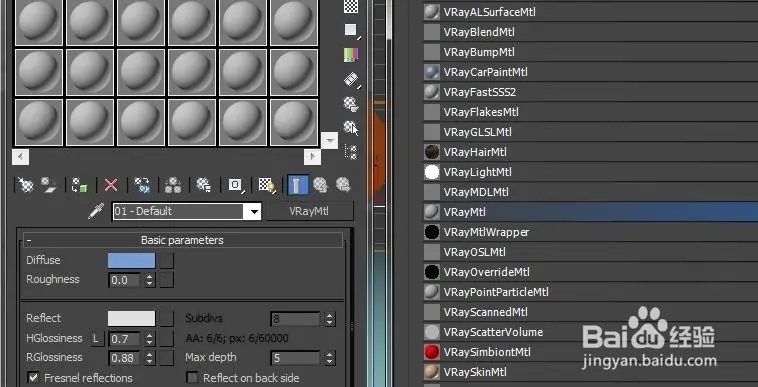Click the RGlossiness spinner arrows
The width and height of the screenshot is (758, 387).
[150, 358]
